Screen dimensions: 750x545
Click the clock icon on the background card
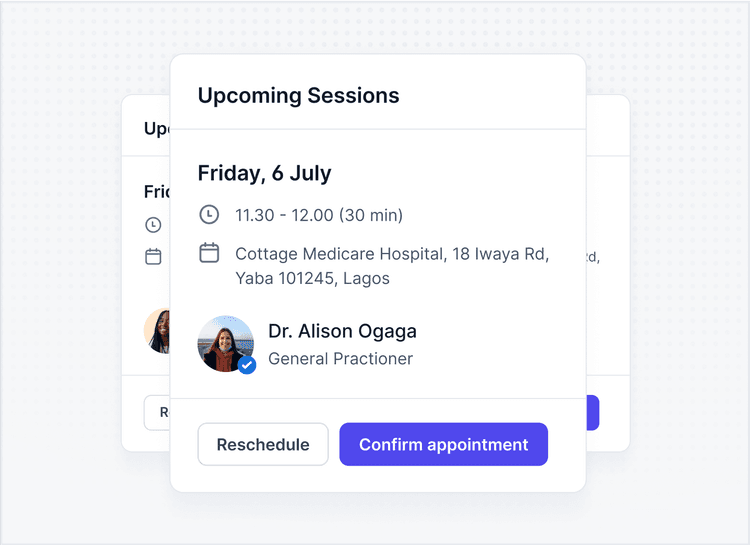[x=153, y=225]
